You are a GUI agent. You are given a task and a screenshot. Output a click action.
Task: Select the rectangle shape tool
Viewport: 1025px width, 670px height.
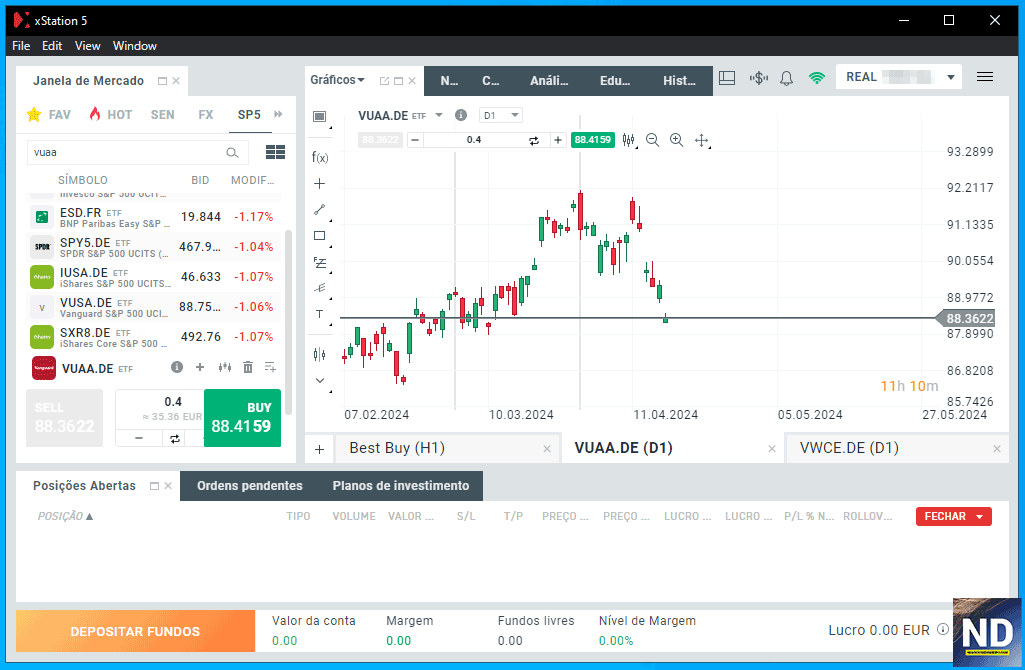pyautogui.click(x=320, y=236)
